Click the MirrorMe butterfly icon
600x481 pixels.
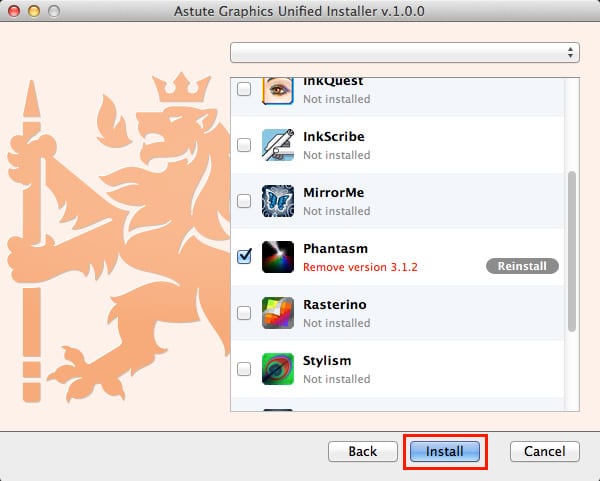point(278,201)
